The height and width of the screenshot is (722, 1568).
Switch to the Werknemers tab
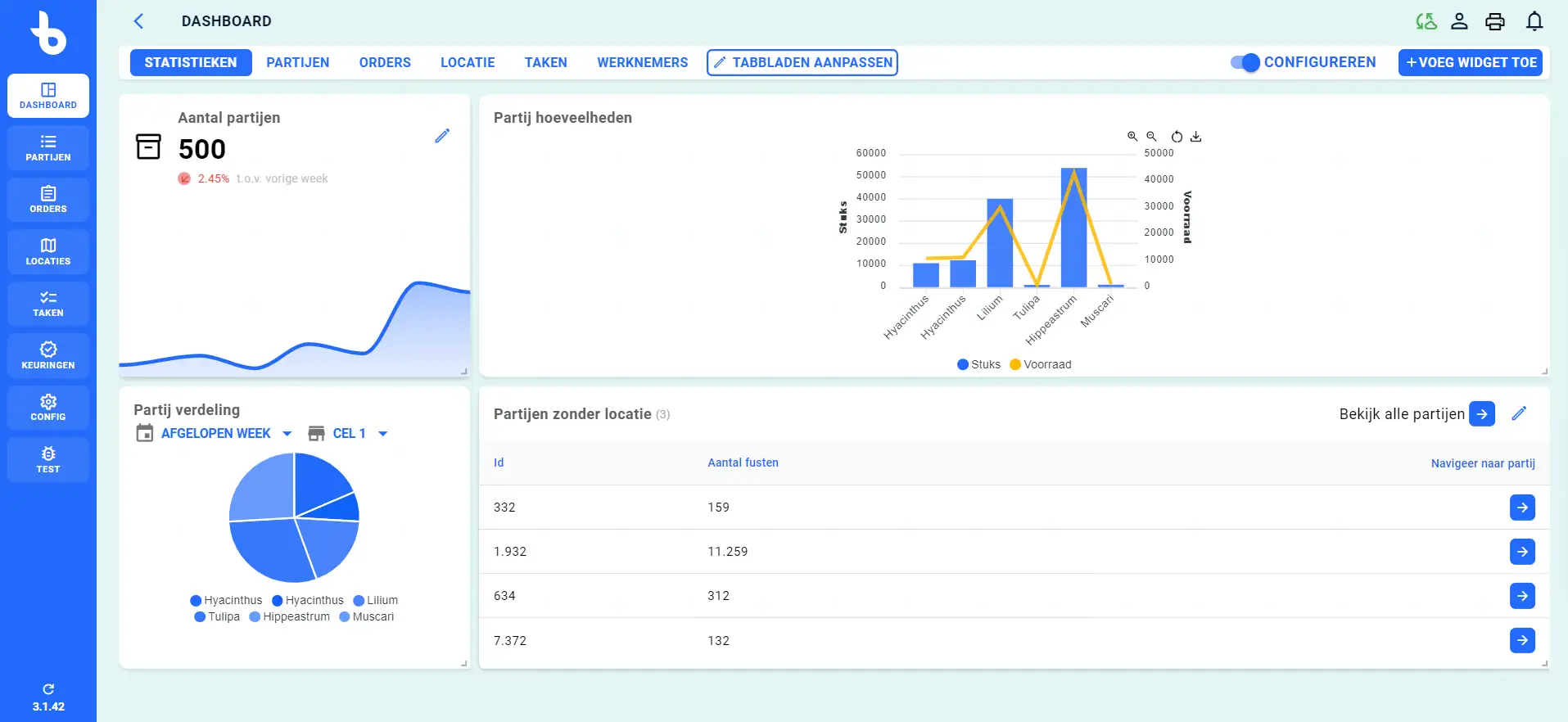(x=643, y=62)
